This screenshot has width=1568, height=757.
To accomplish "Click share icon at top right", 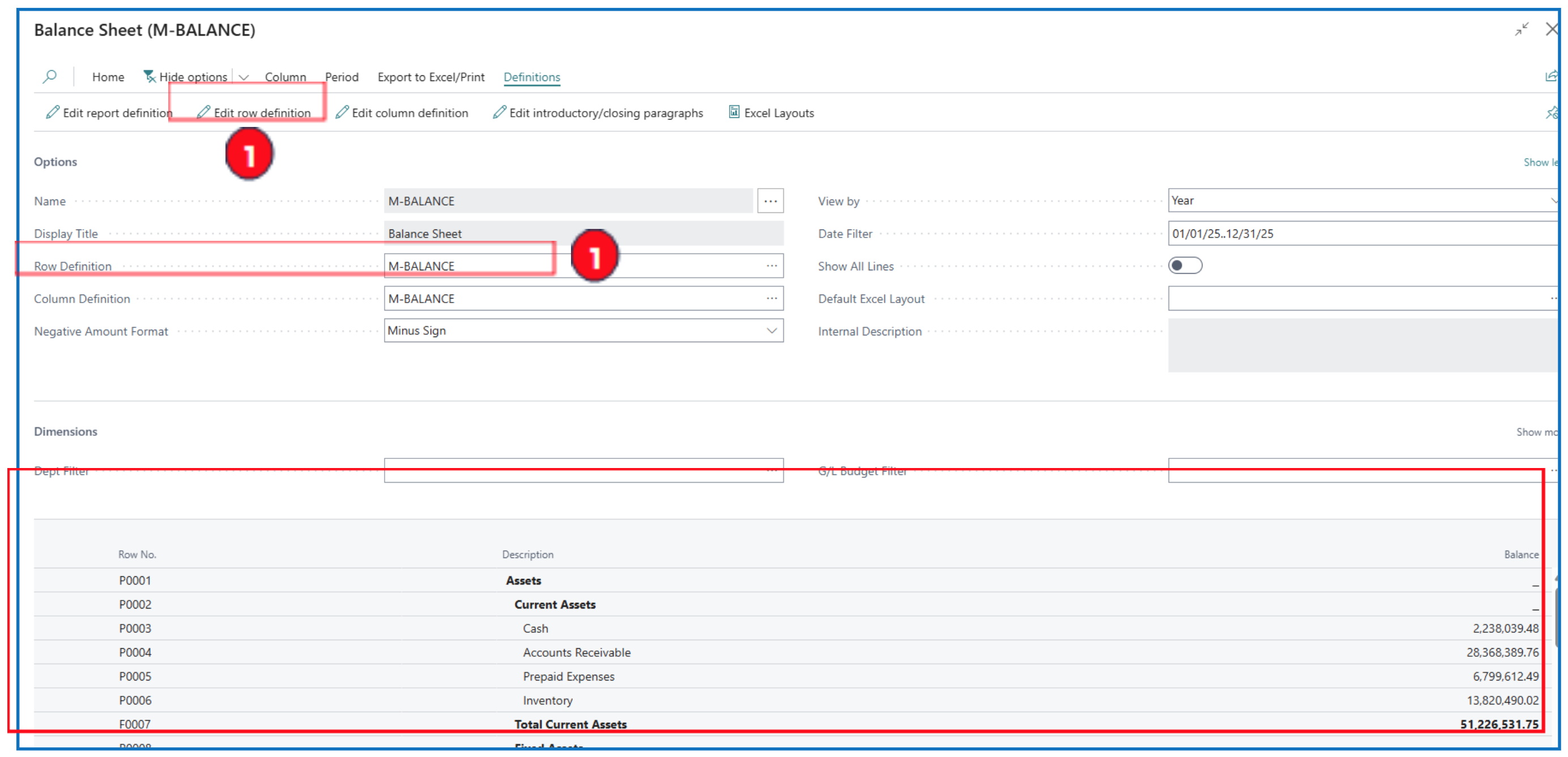I will 1551,76.
